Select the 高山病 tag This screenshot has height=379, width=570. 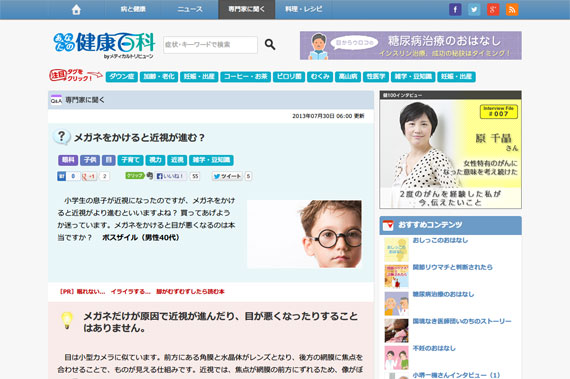point(348,77)
